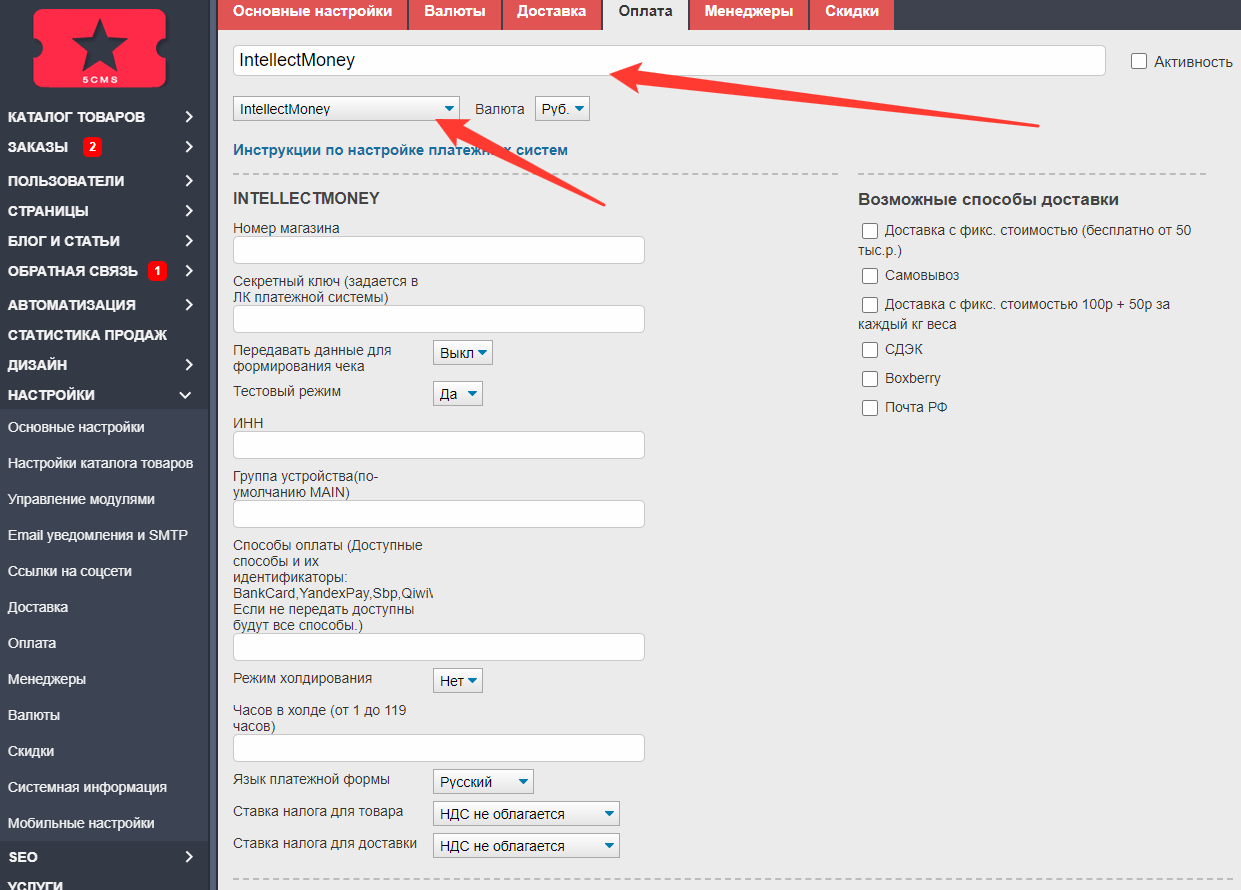Open payment systems setup instructions link
The height and width of the screenshot is (890, 1241).
400,150
